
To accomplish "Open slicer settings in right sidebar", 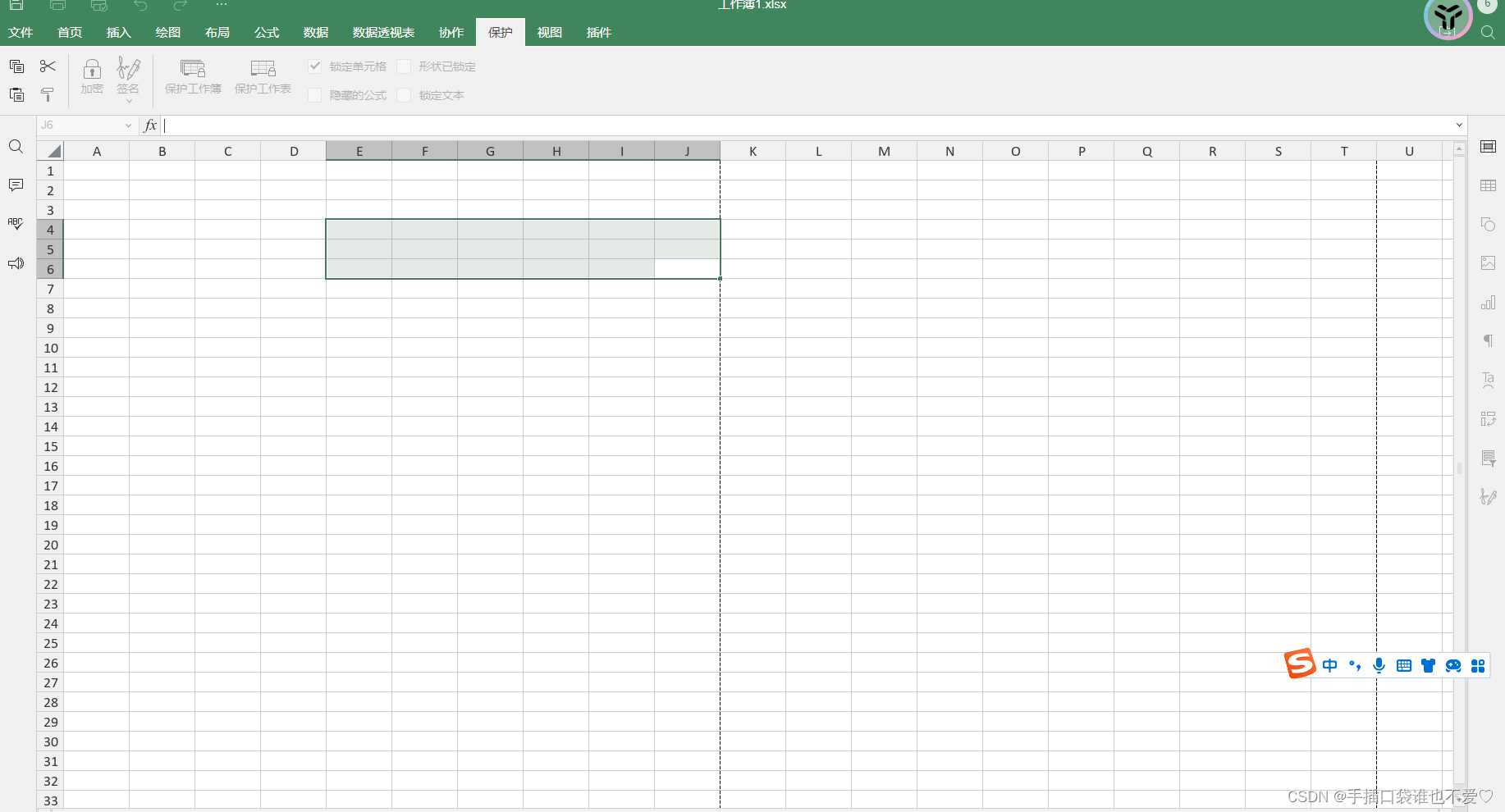I will pos(1488,458).
